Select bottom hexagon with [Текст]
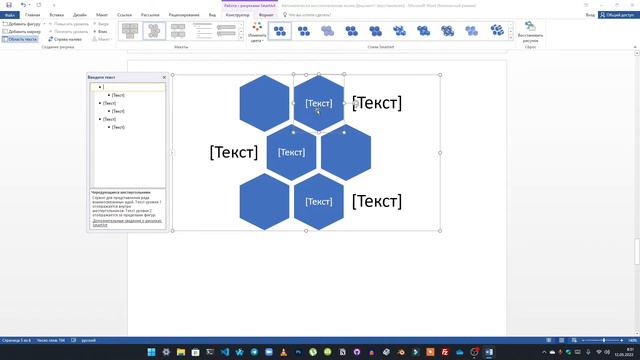 319,202
